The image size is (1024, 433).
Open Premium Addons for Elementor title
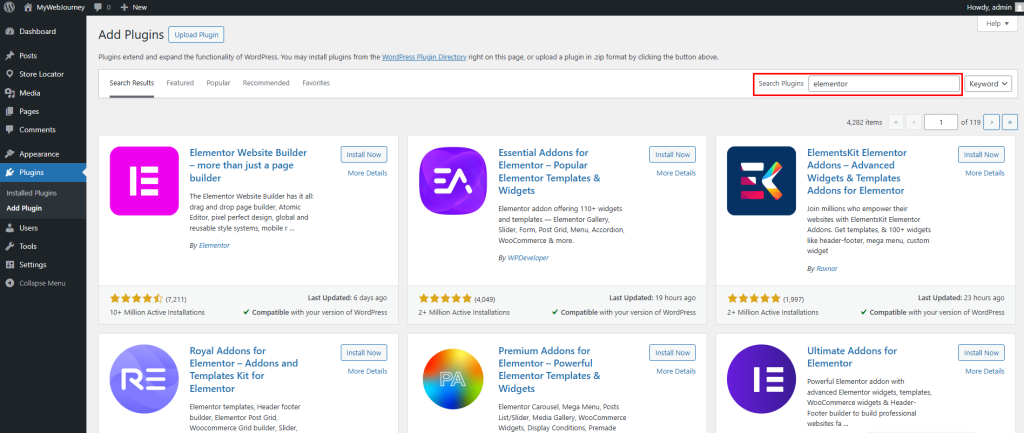pos(549,370)
